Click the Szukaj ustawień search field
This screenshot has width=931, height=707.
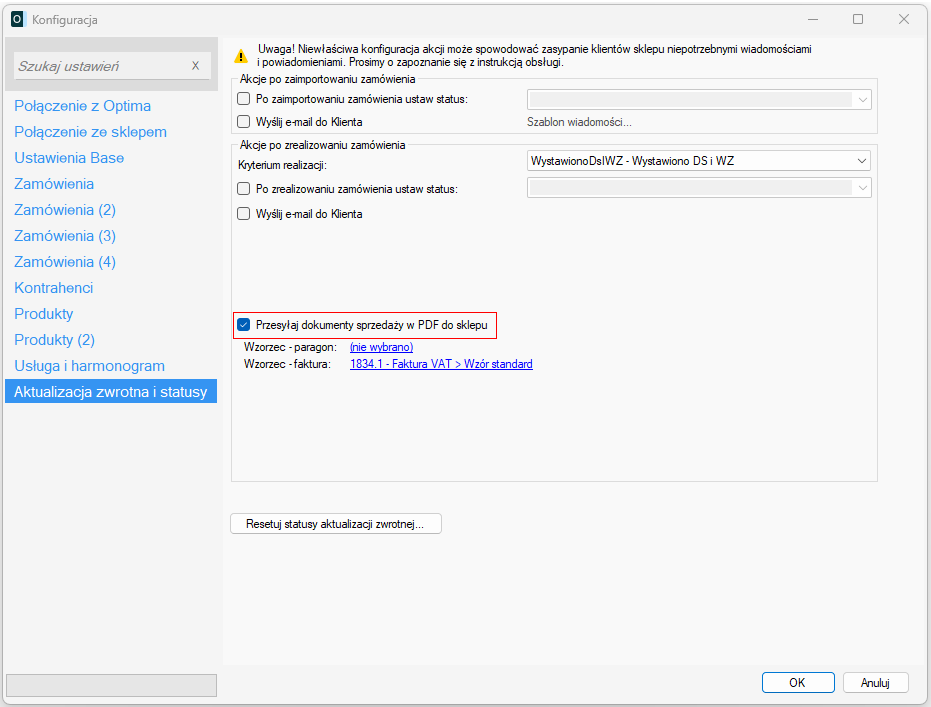(112, 66)
